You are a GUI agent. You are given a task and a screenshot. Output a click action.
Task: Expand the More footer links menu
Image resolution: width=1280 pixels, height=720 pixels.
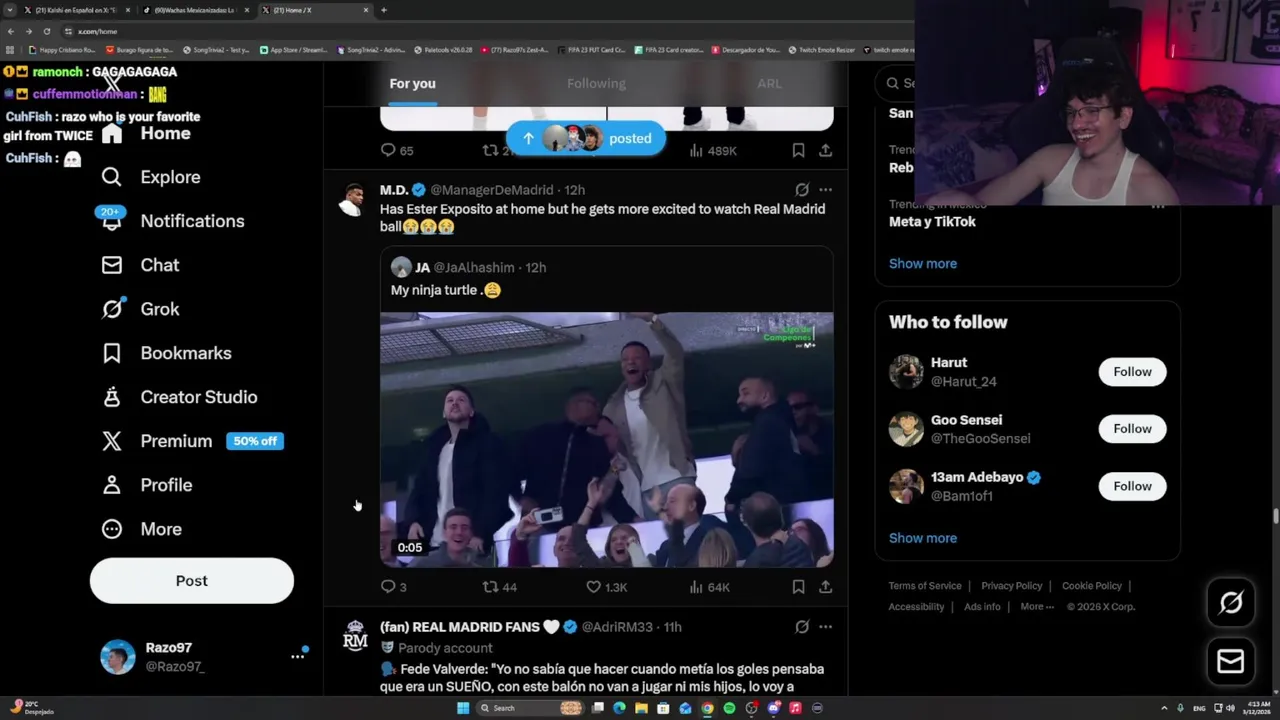[x=1037, y=607]
